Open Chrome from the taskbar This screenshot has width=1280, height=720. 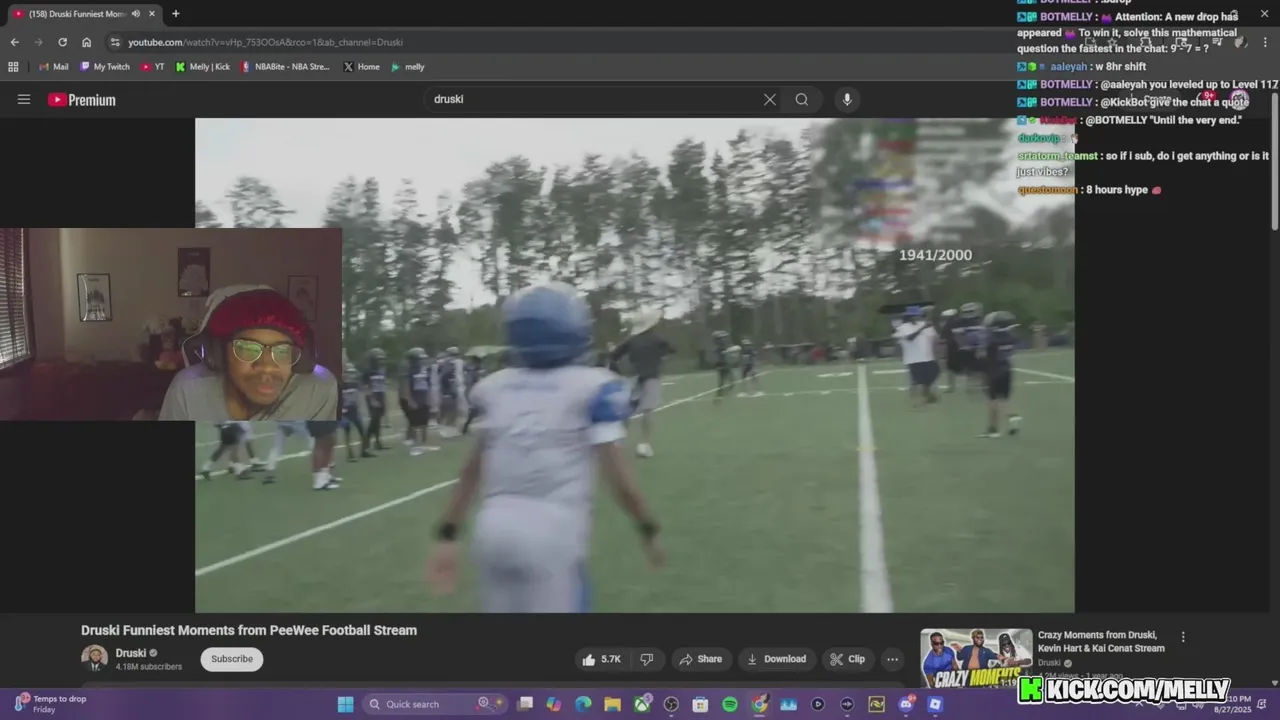760,704
